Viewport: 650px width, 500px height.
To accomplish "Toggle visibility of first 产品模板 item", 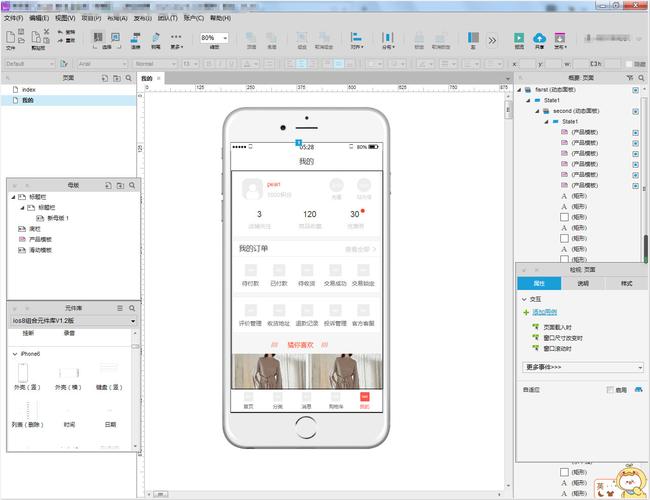I will click(x=635, y=132).
